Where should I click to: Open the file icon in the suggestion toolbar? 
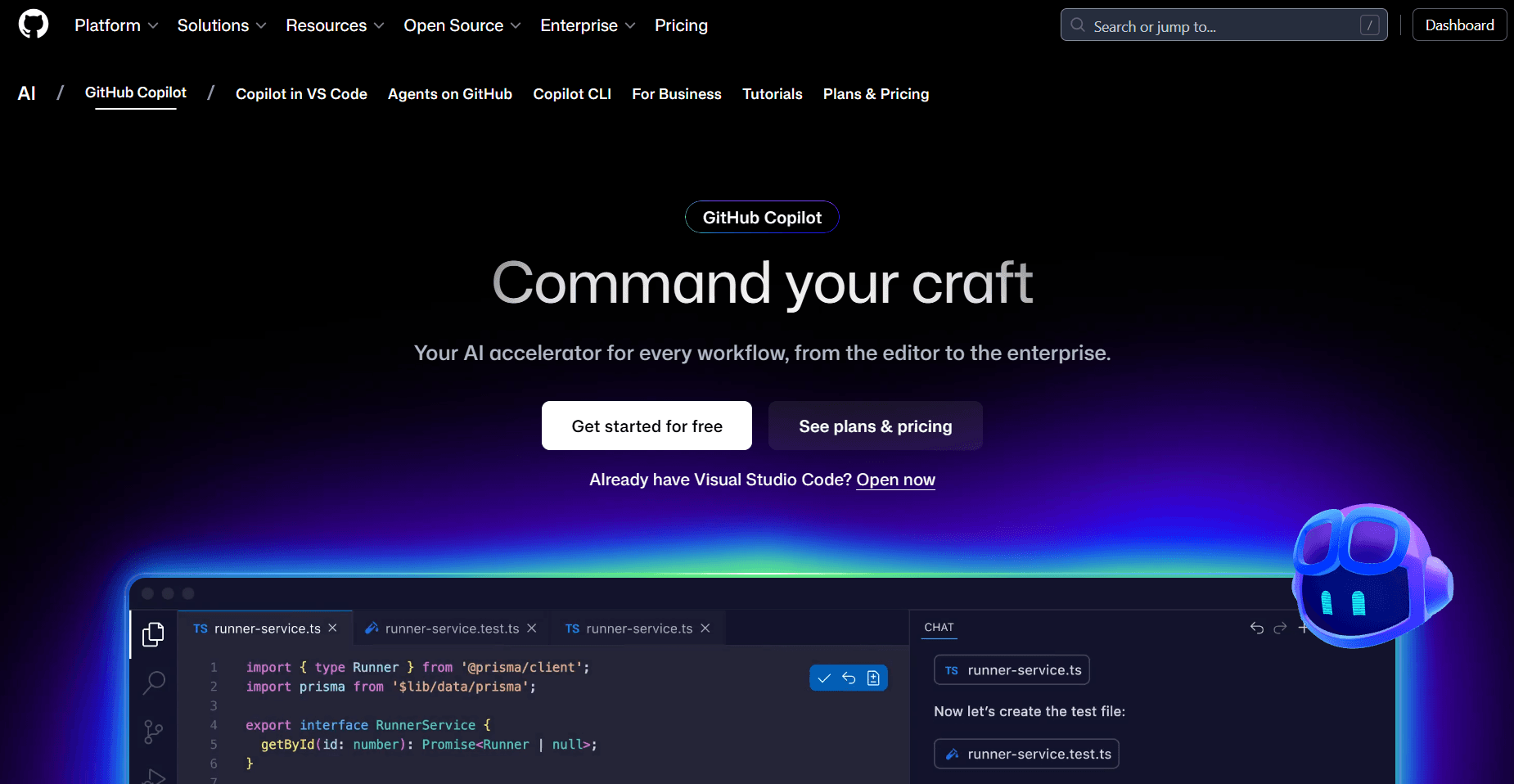872,678
